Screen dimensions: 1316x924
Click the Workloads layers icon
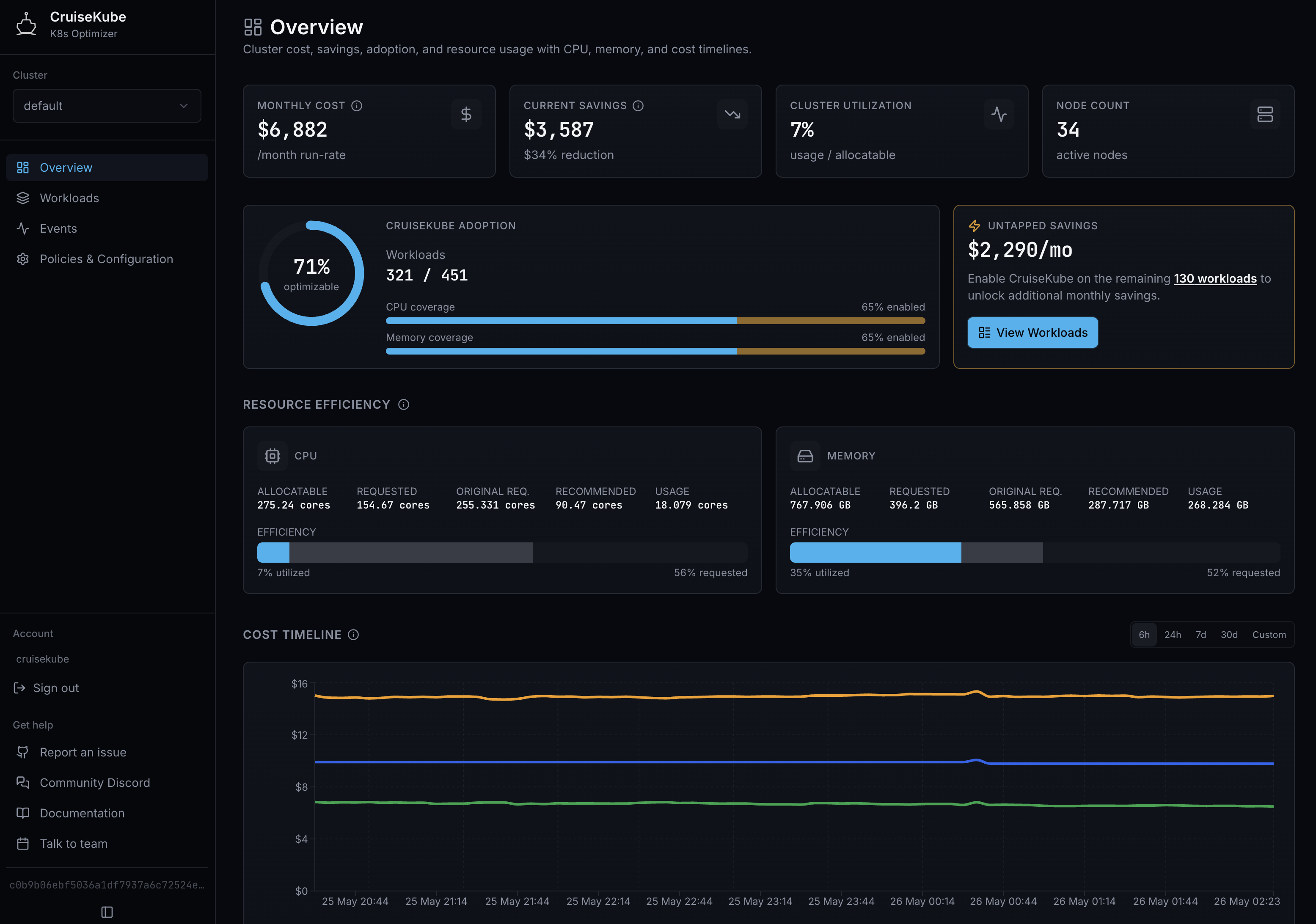coord(23,198)
